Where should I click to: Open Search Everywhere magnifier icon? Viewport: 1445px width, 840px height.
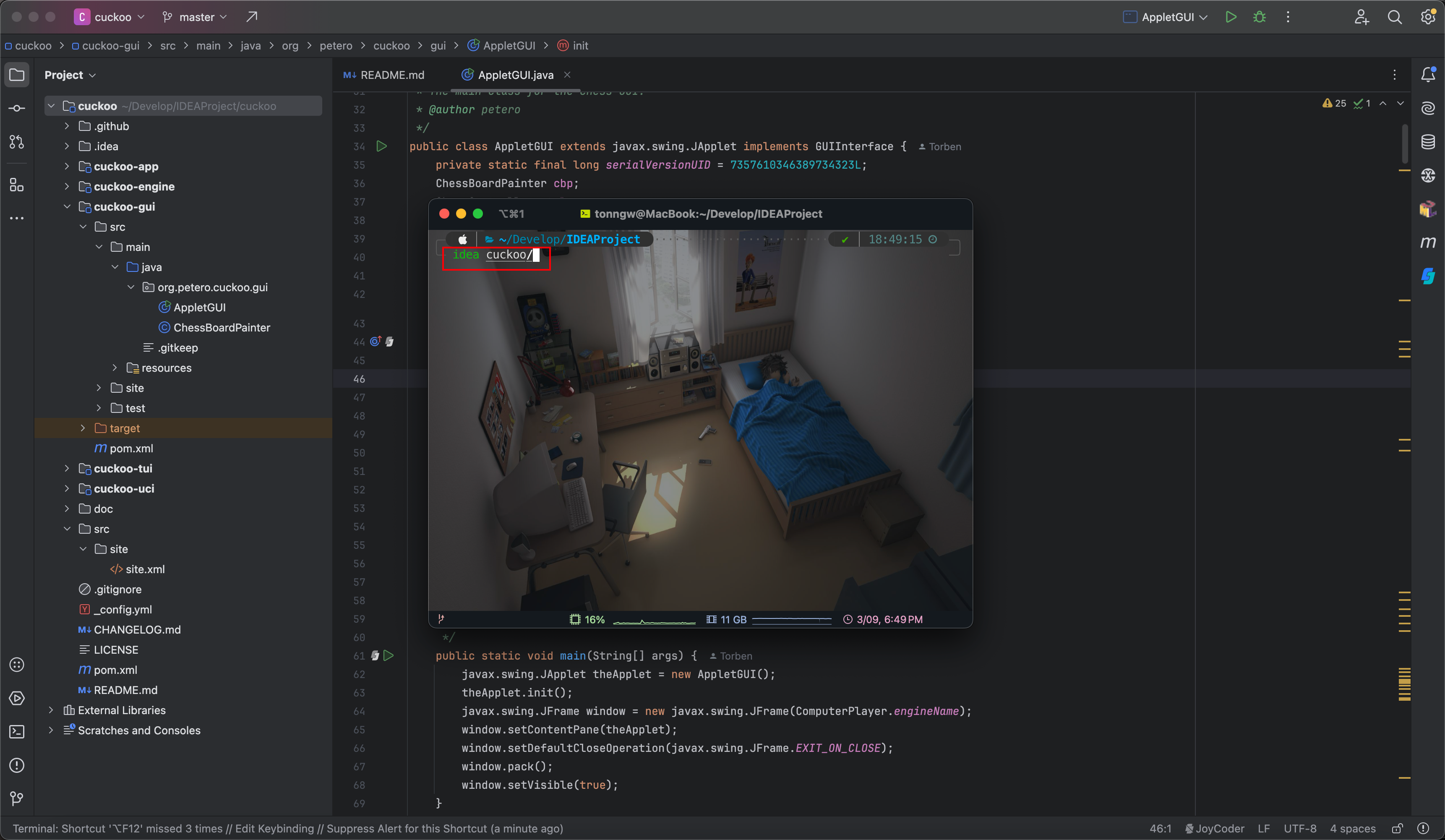[x=1395, y=17]
